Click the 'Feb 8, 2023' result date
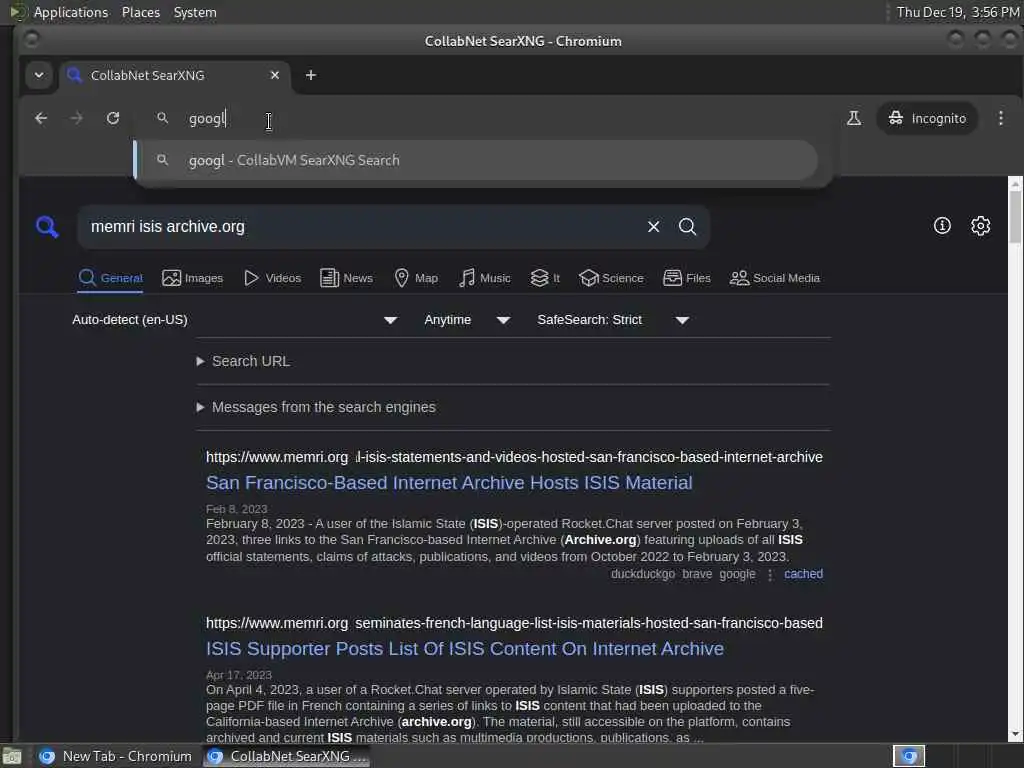 pyautogui.click(x=236, y=509)
